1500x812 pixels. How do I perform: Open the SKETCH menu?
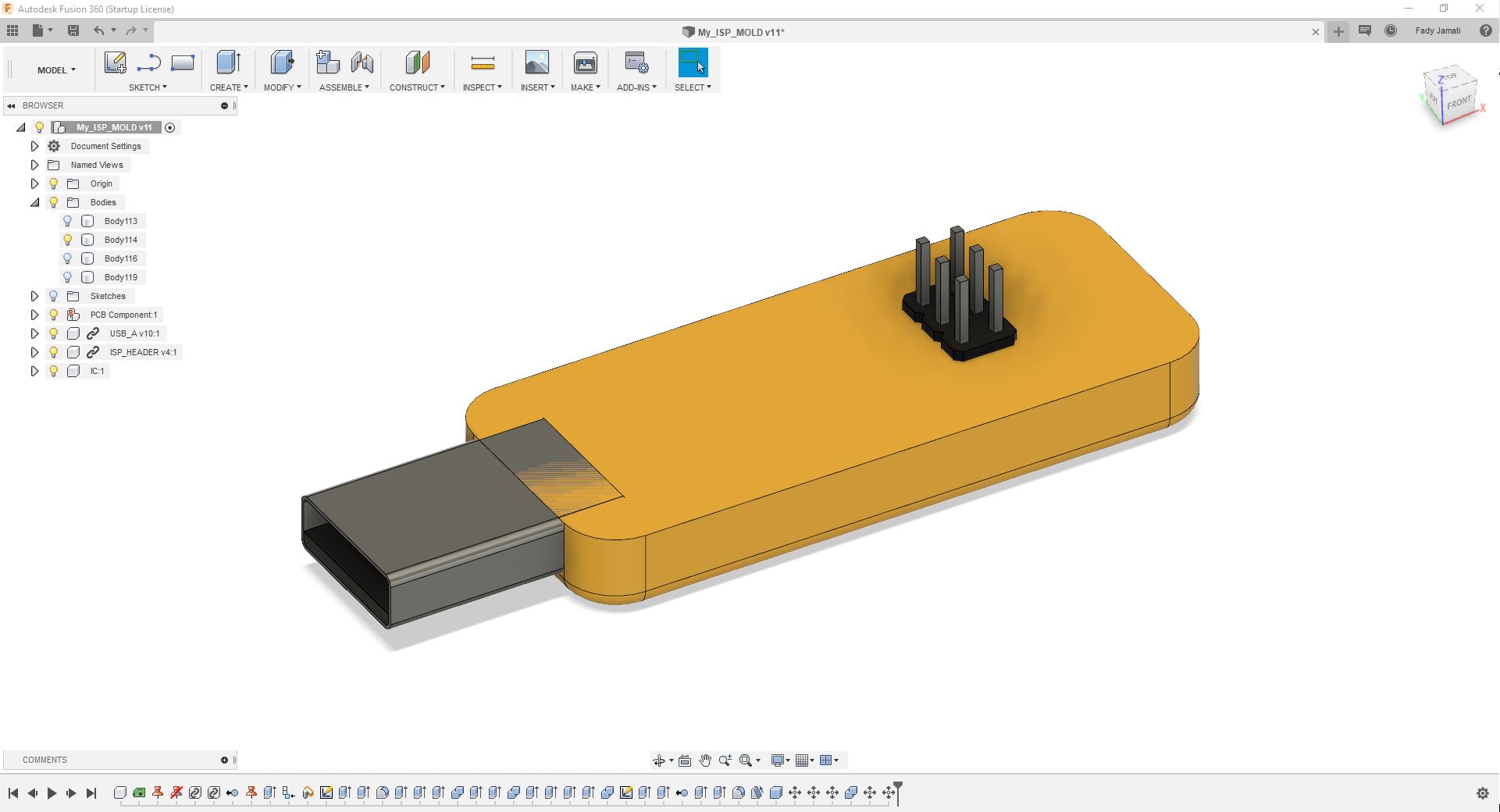coord(148,87)
